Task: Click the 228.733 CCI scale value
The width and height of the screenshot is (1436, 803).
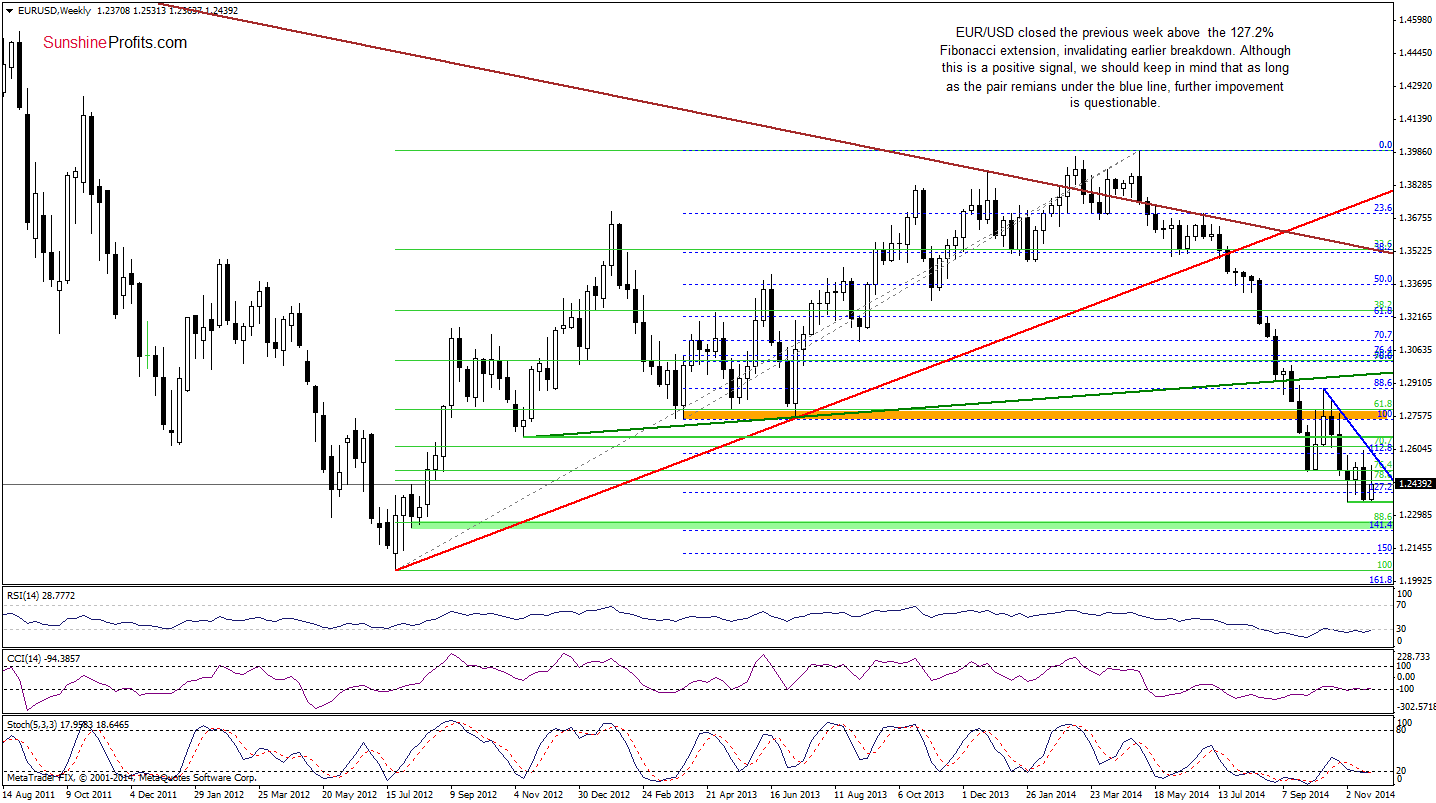Action: 1414,656
